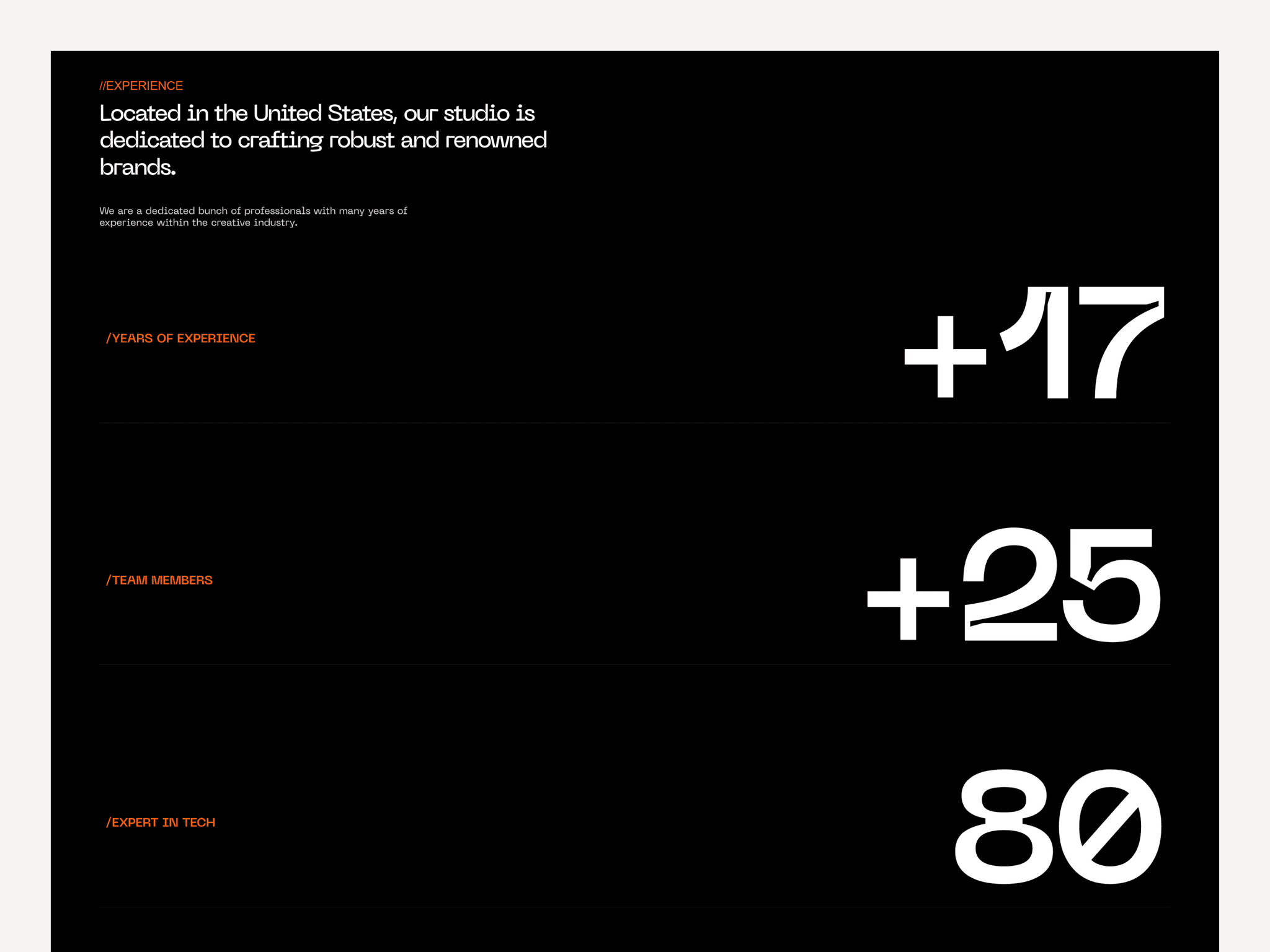This screenshot has width=1270, height=952.
Task: Click the digit 2 in +25
Action: pos(1011,584)
